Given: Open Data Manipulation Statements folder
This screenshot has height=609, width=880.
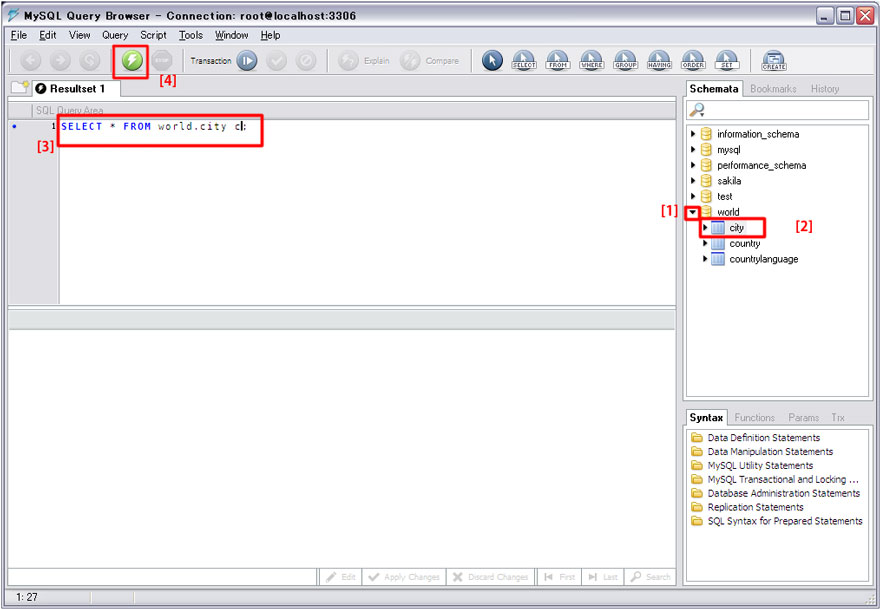Looking at the screenshot, I should click(x=762, y=451).
